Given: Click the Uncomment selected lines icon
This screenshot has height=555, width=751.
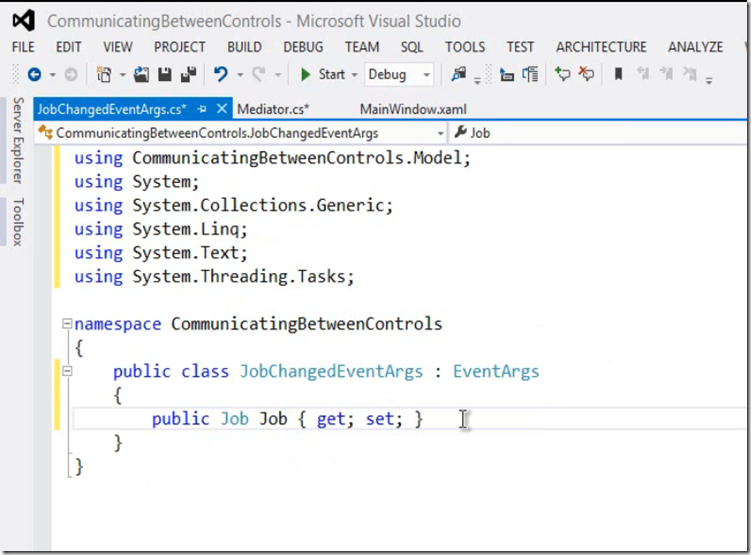Looking at the screenshot, I should (586, 74).
